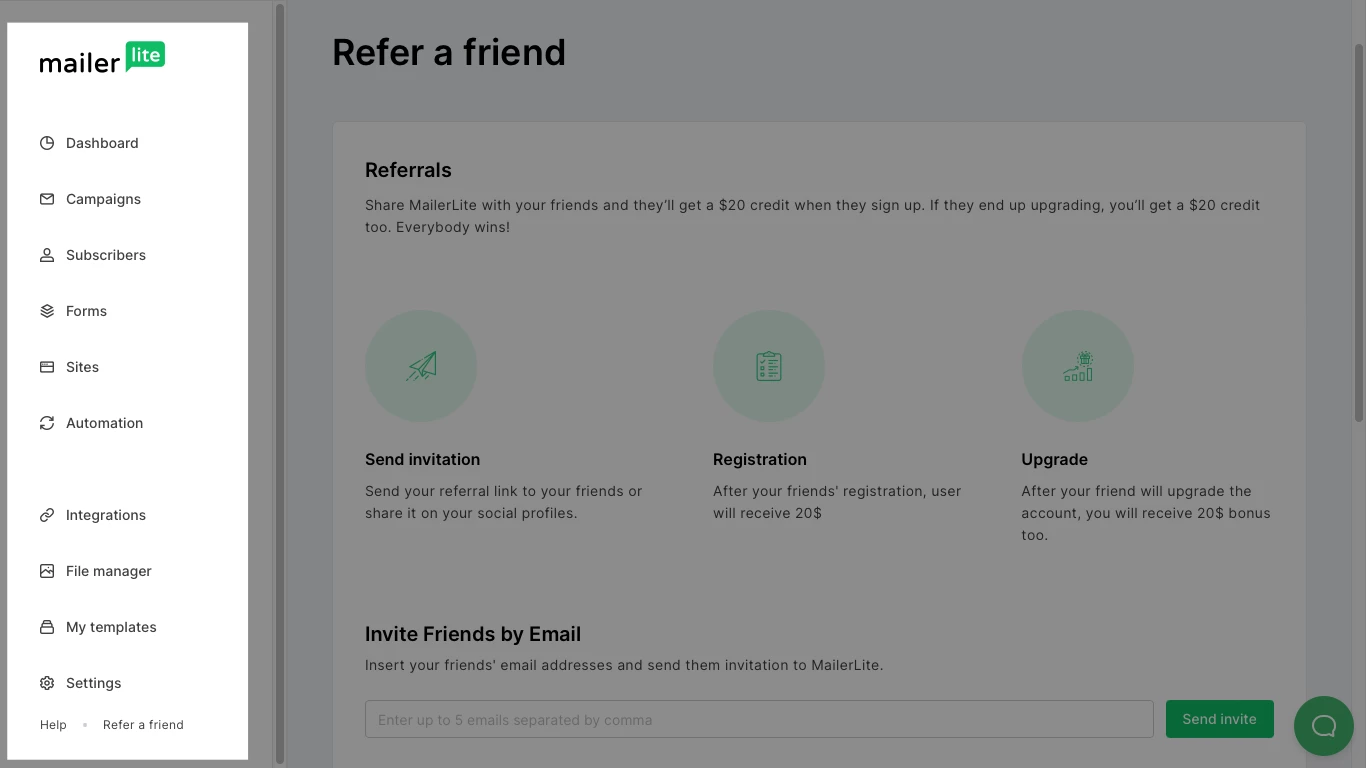1366x768 pixels.
Task: Click the Campaigns envelope icon
Action: point(47,199)
